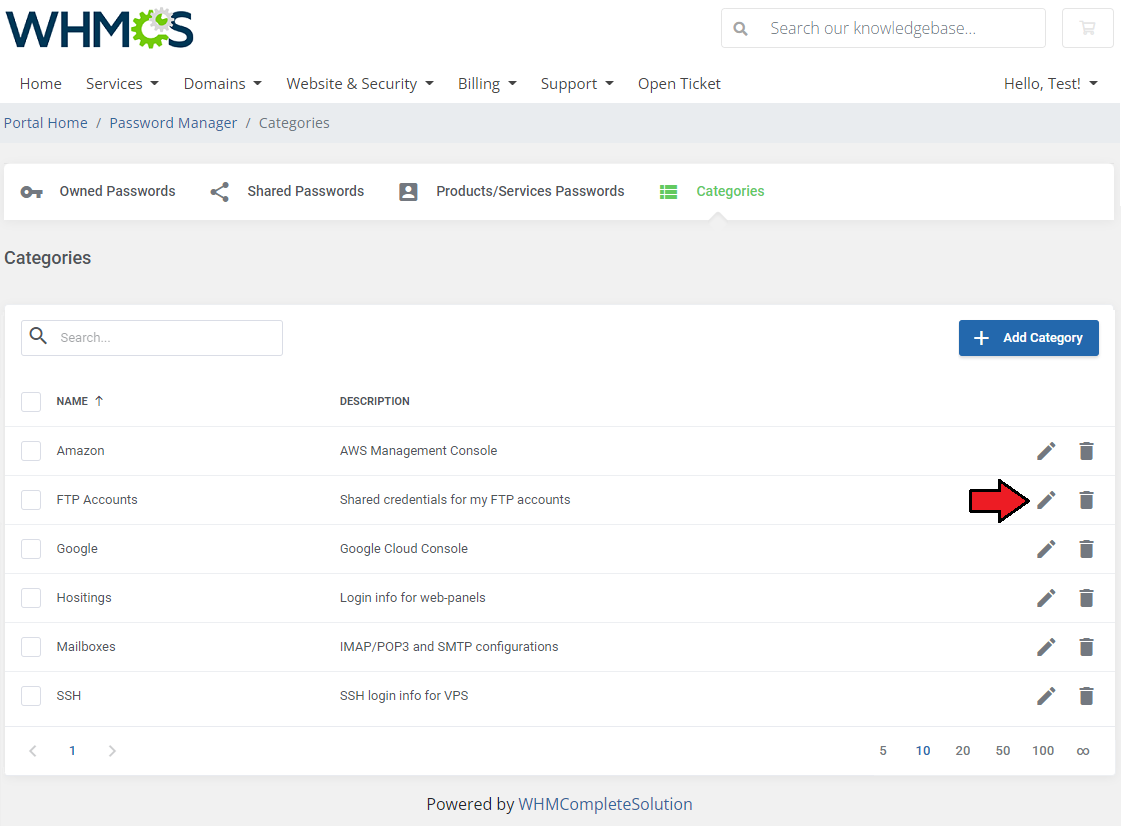
Task: Delete the Google category row
Action: click(1086, 549)
